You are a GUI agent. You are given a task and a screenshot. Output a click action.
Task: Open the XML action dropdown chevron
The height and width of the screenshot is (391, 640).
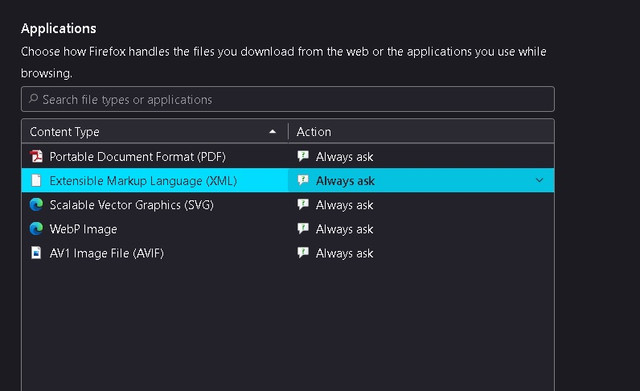coord(539,180)
